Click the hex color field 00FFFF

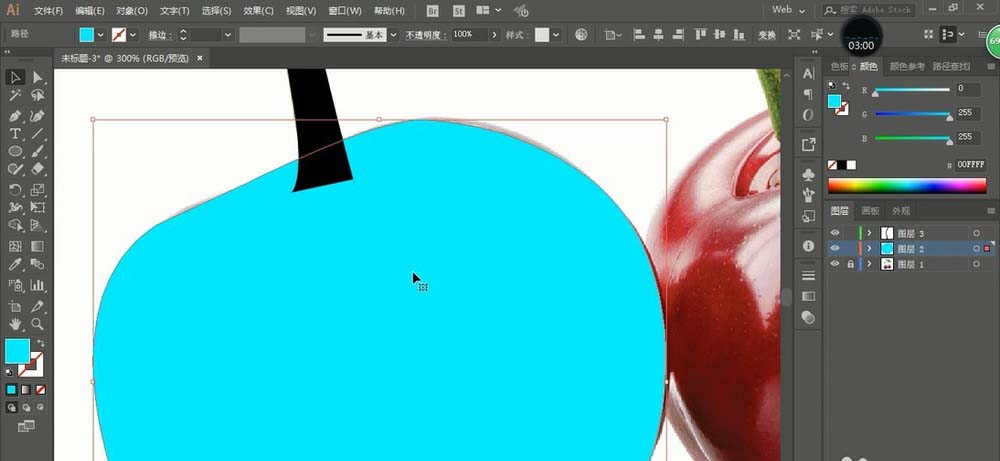[970, 165]
